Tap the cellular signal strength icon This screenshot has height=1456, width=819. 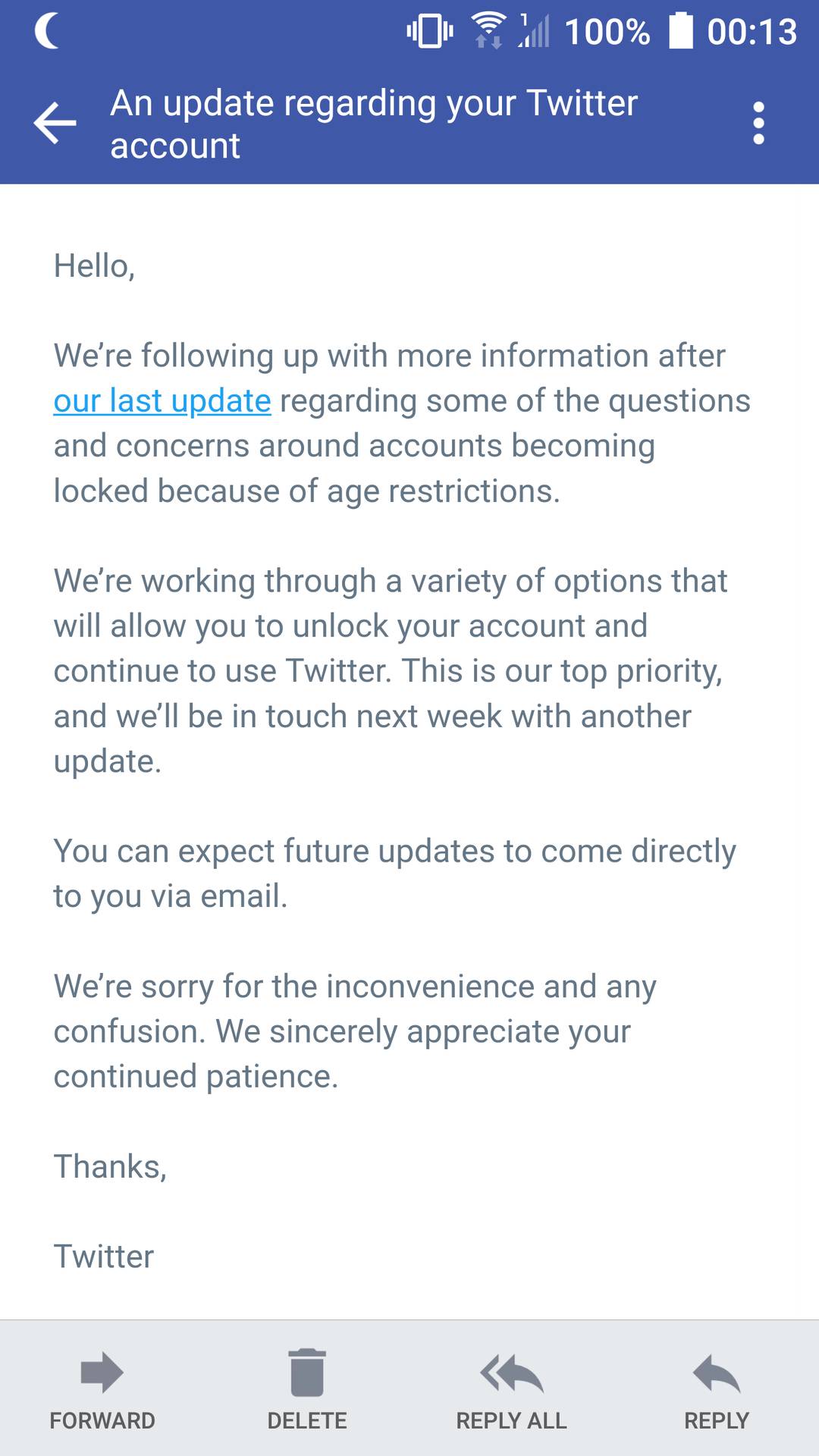[x=536, y=30]
